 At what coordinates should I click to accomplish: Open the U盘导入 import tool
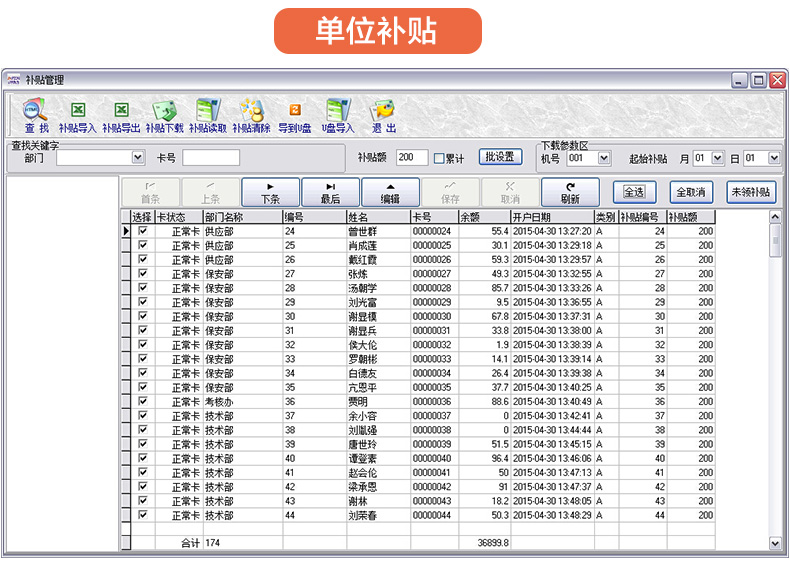point(338,116)
